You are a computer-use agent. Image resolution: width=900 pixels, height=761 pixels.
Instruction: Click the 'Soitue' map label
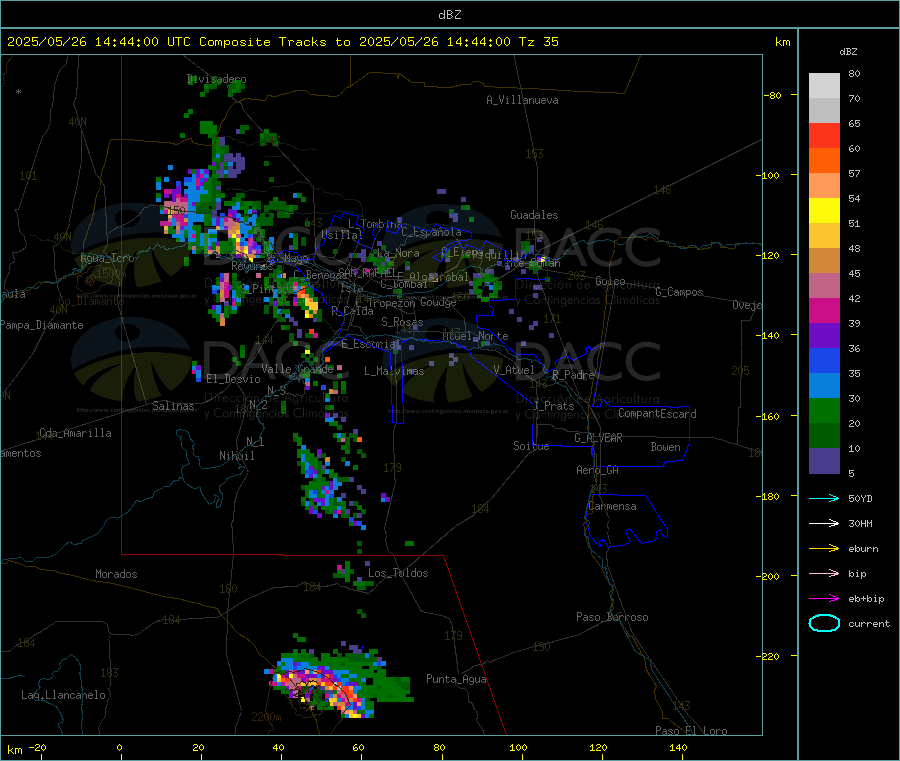coord(531,445)
